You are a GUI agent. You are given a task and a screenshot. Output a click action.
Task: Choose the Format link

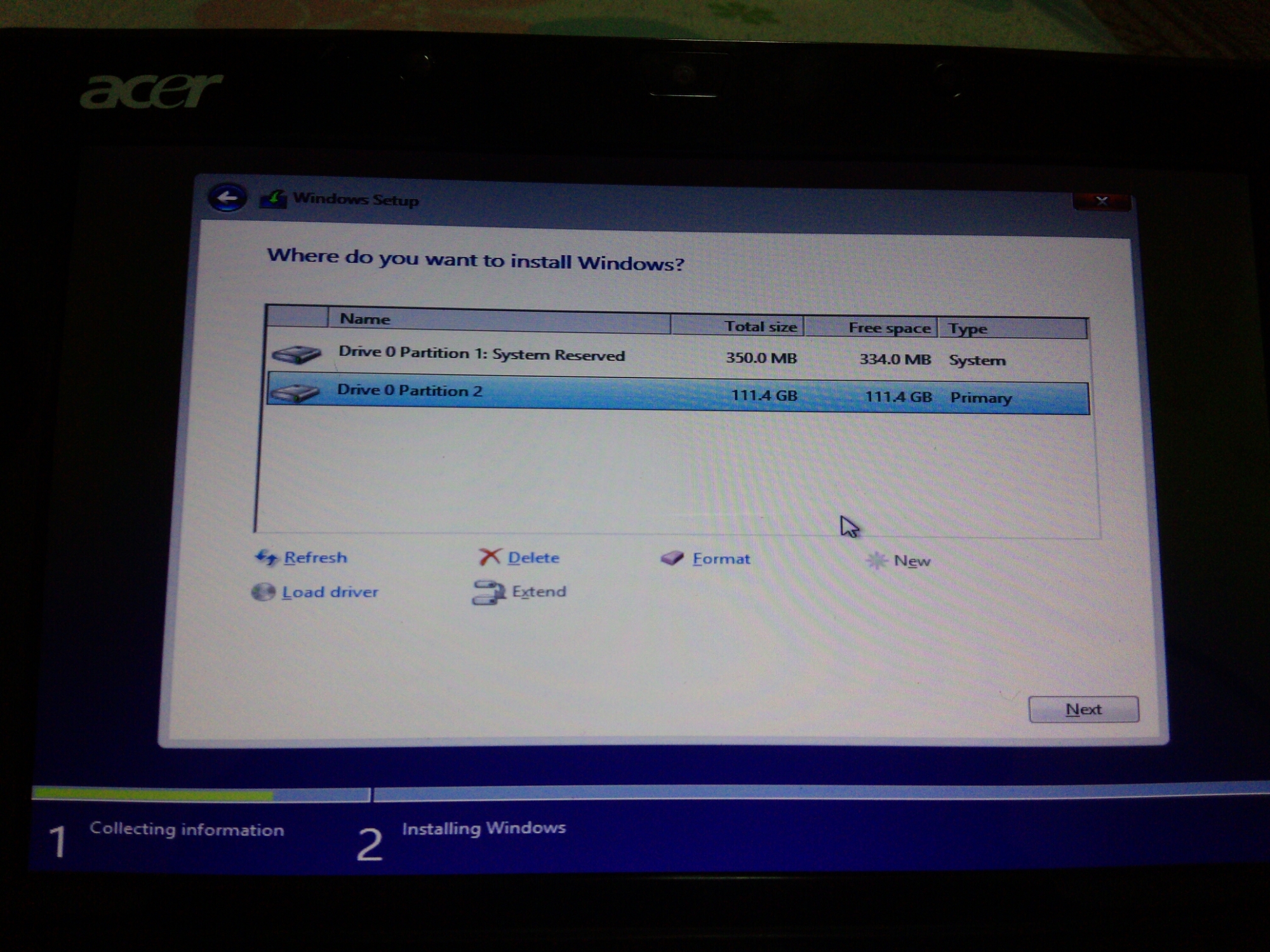[x=721, y=559]
